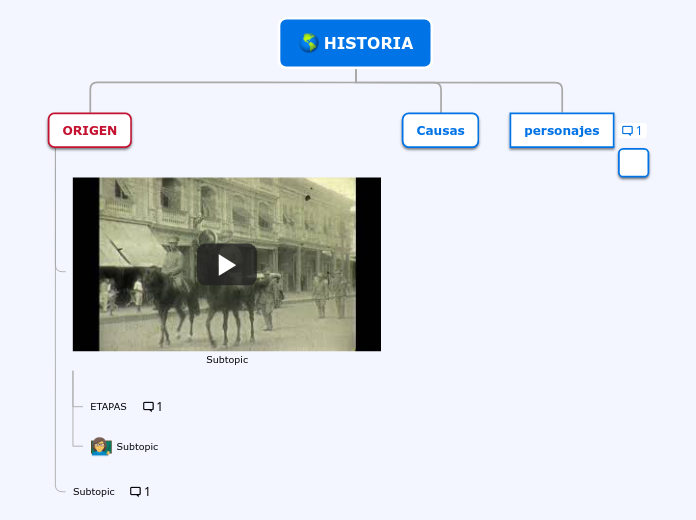Select the Subtopic caption under the video
The height and width of the screenshot is (520, 696).
pos(227,360)
